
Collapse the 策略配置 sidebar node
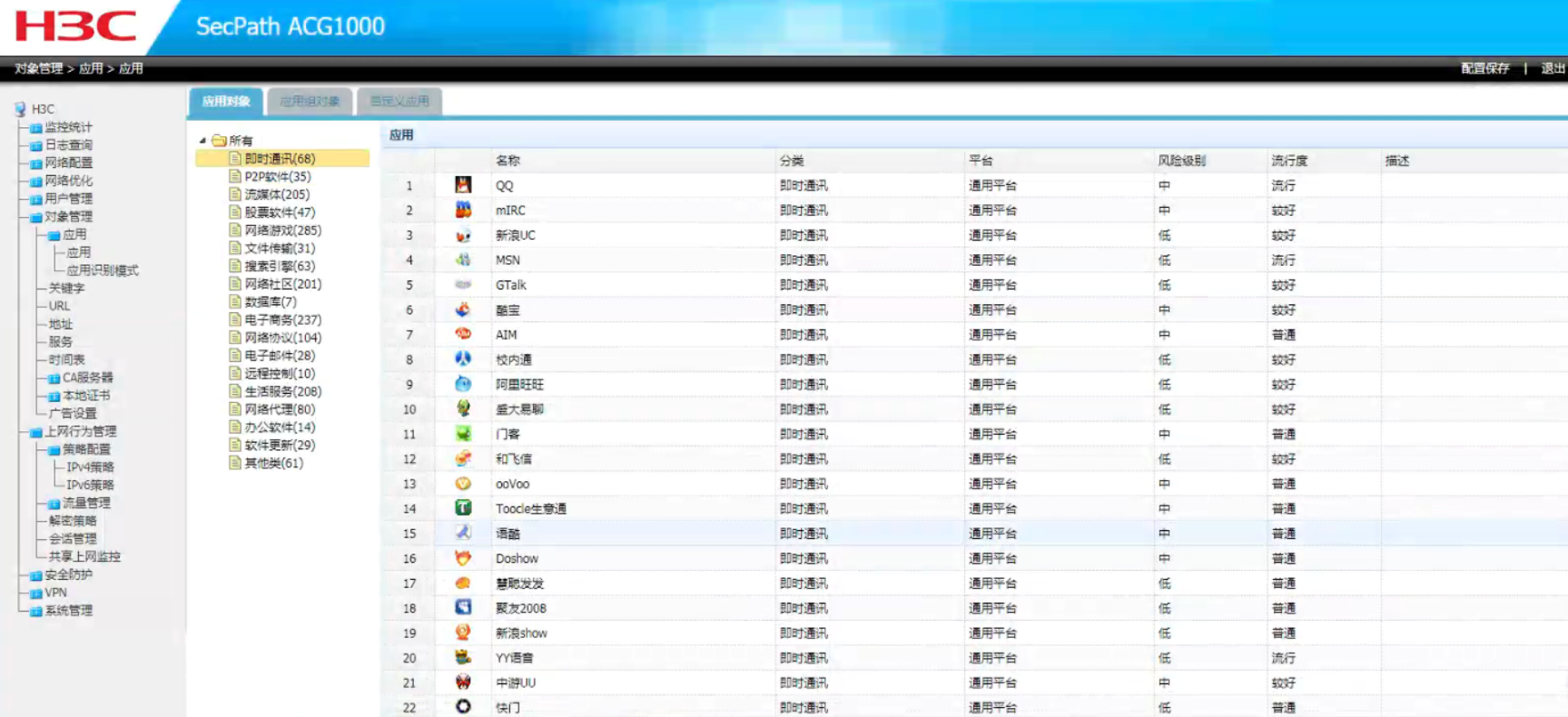click(x=54, y=450)
